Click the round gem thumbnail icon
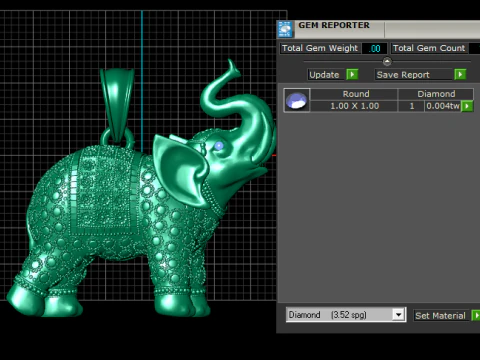 click(296, 100)
